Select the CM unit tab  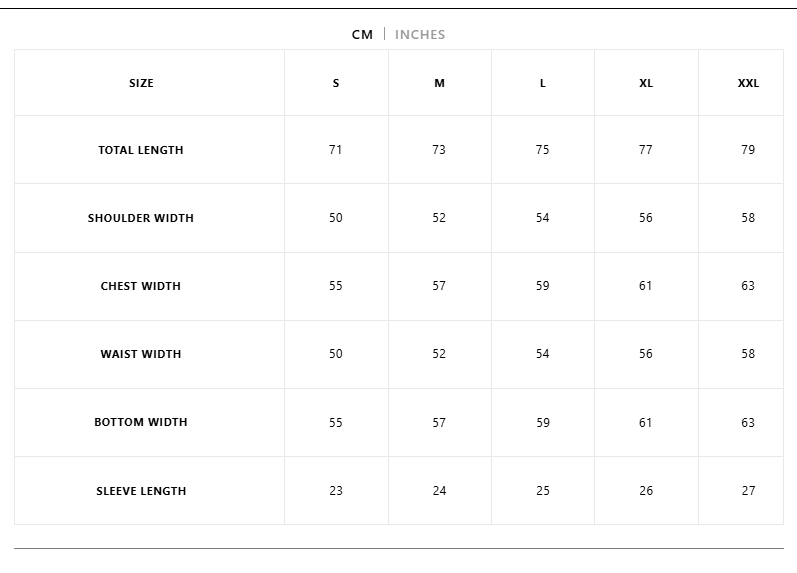pyautogui.click(x=362, y=35)
